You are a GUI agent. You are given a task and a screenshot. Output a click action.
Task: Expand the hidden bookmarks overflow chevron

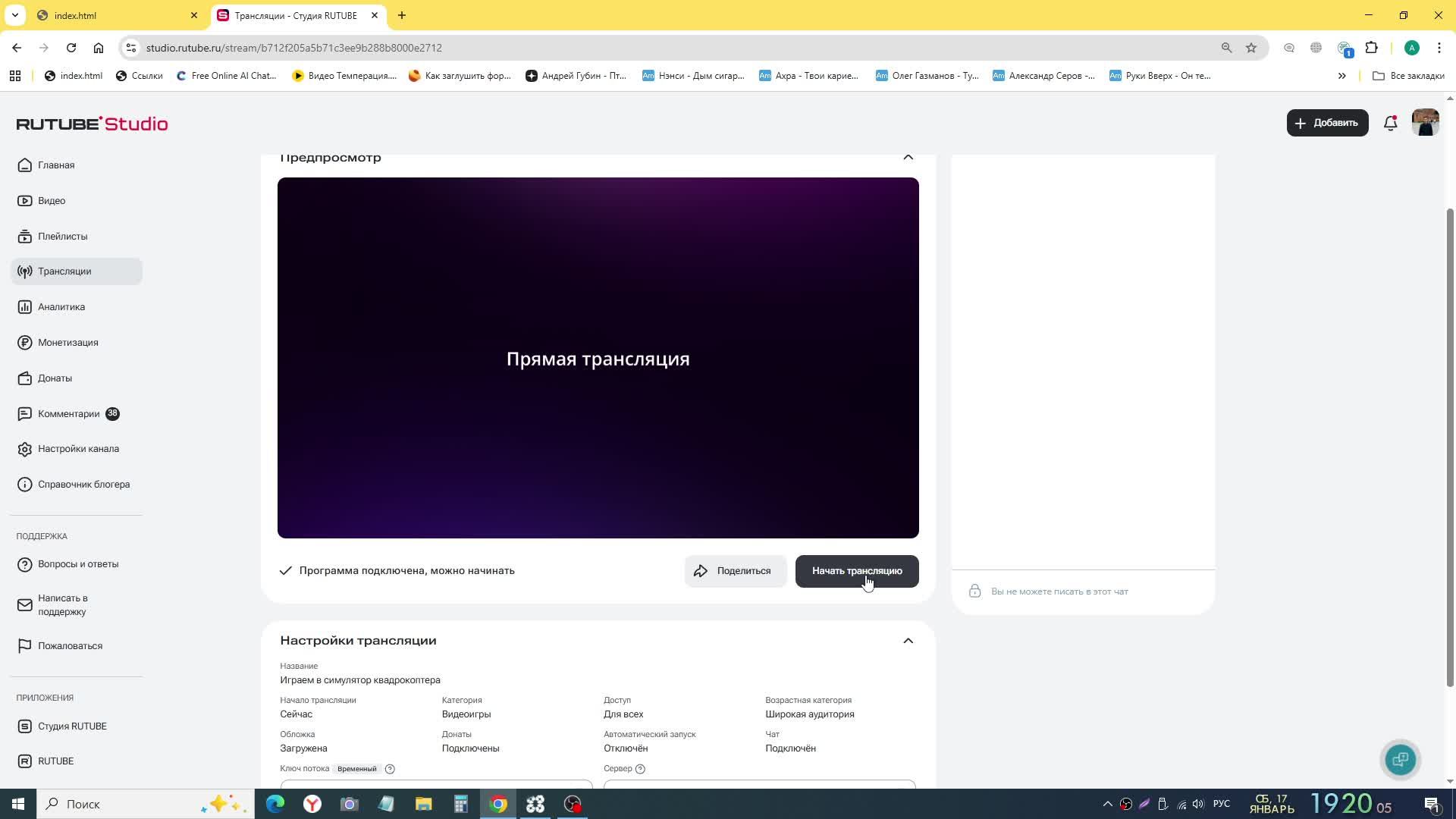(1341, 76)
